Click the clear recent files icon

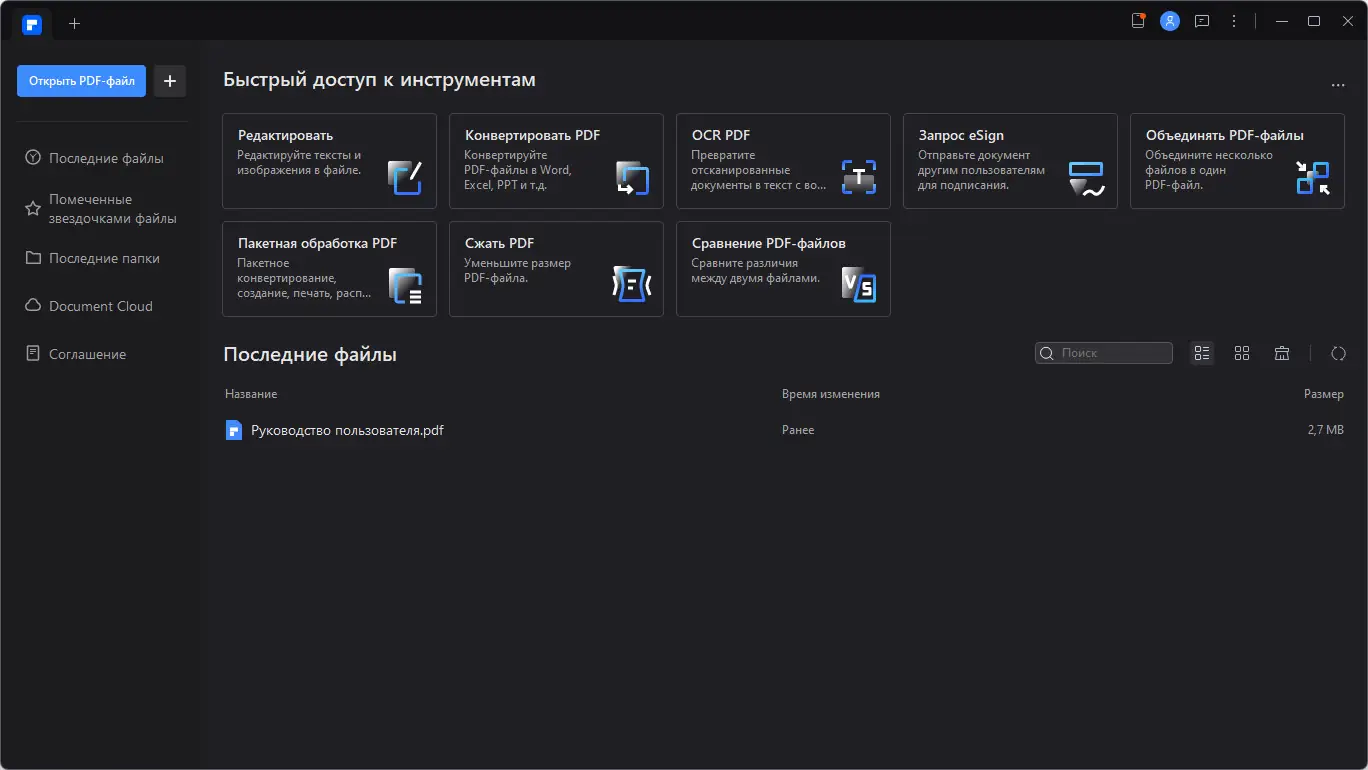[1282, 353]
